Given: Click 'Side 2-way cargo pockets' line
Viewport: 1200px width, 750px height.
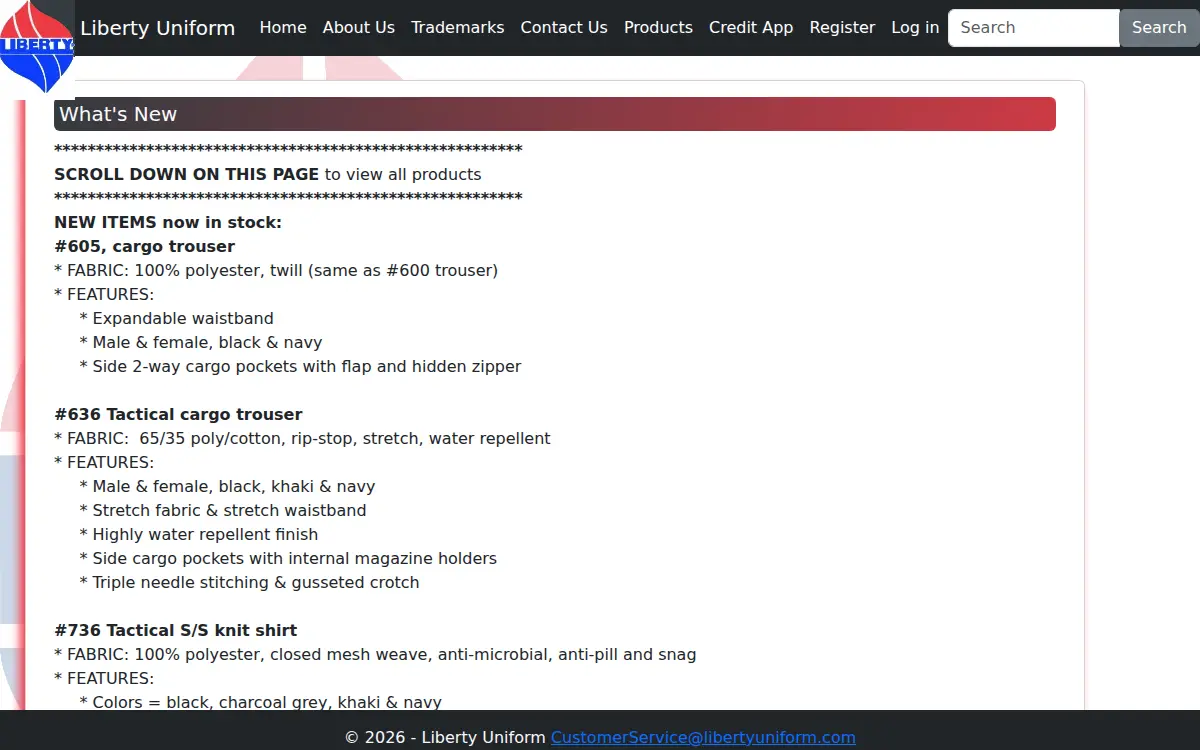Looking at the screenshot, I should (300, 366).
